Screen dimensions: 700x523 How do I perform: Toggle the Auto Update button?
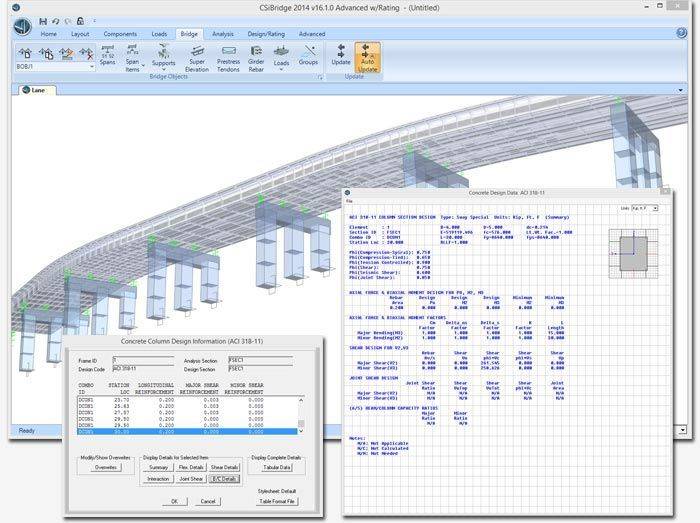[x=367, y=58]
